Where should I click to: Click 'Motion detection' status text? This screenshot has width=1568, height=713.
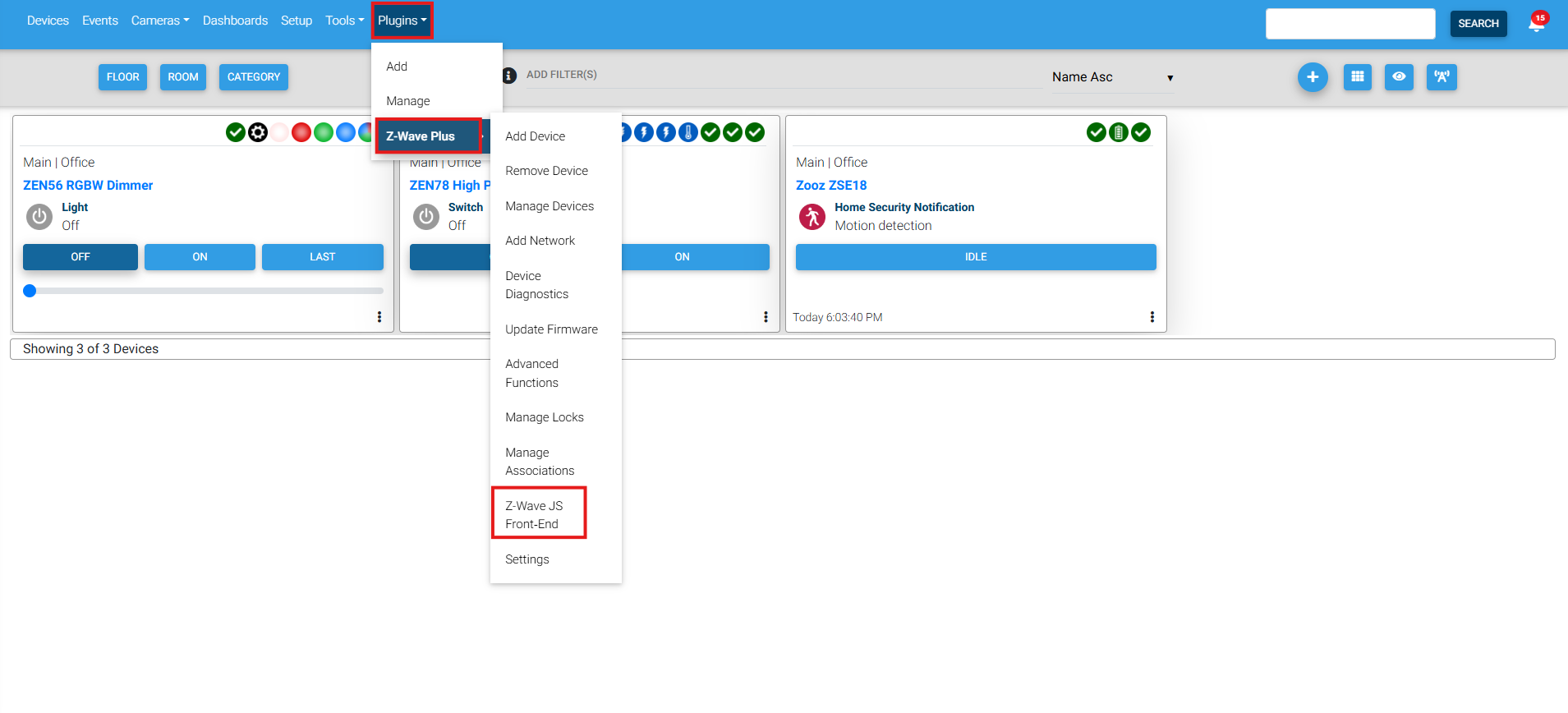883,226
